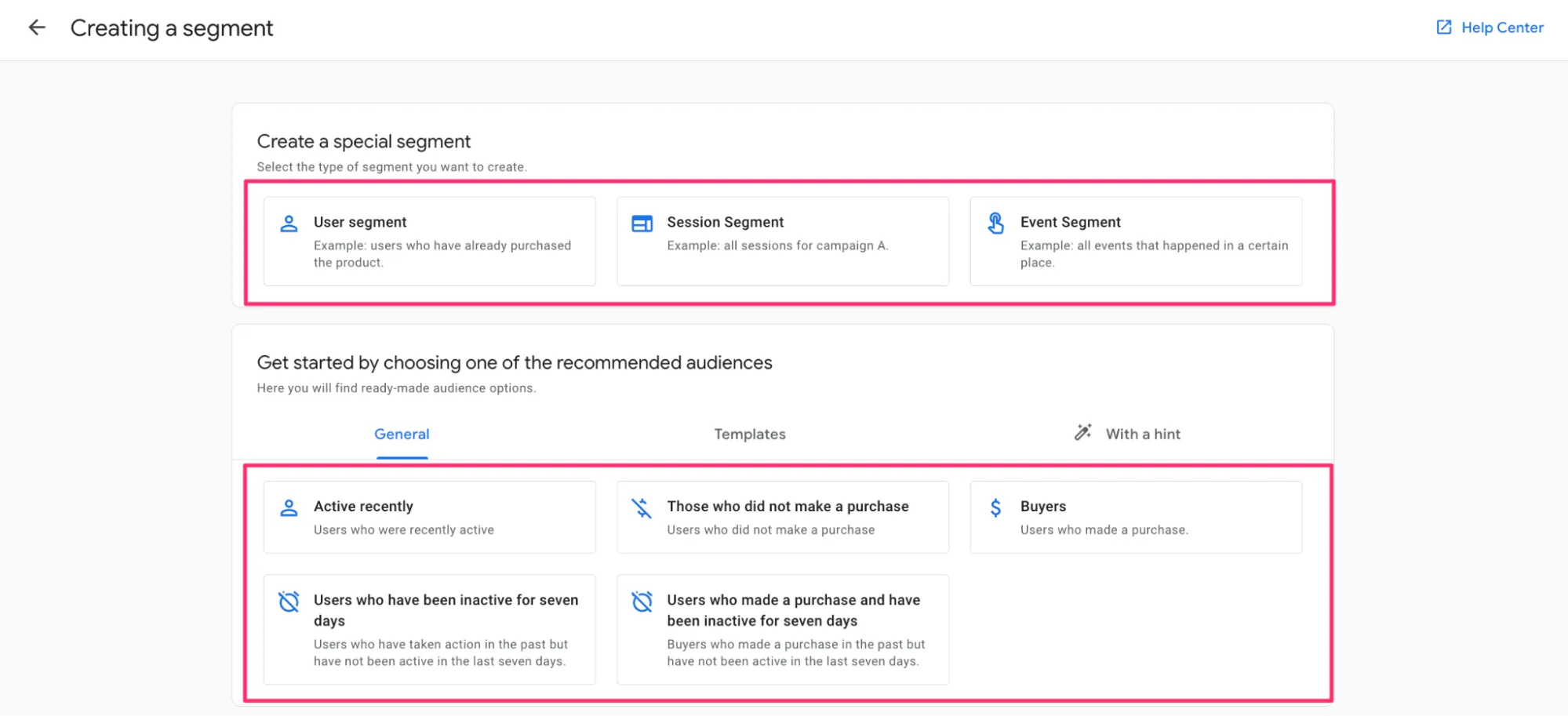Click the Event Segment touch icon
Viewport: 1568px width, 716px height.
[x=995, y=224]
